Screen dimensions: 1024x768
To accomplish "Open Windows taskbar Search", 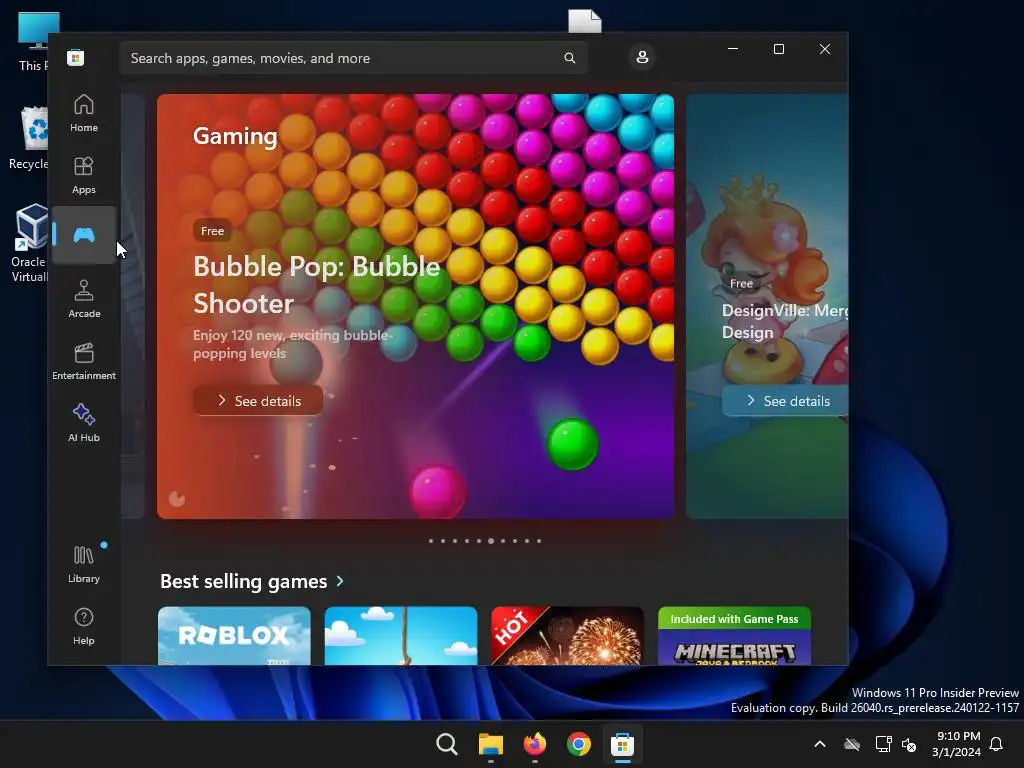I will [447, 744].
